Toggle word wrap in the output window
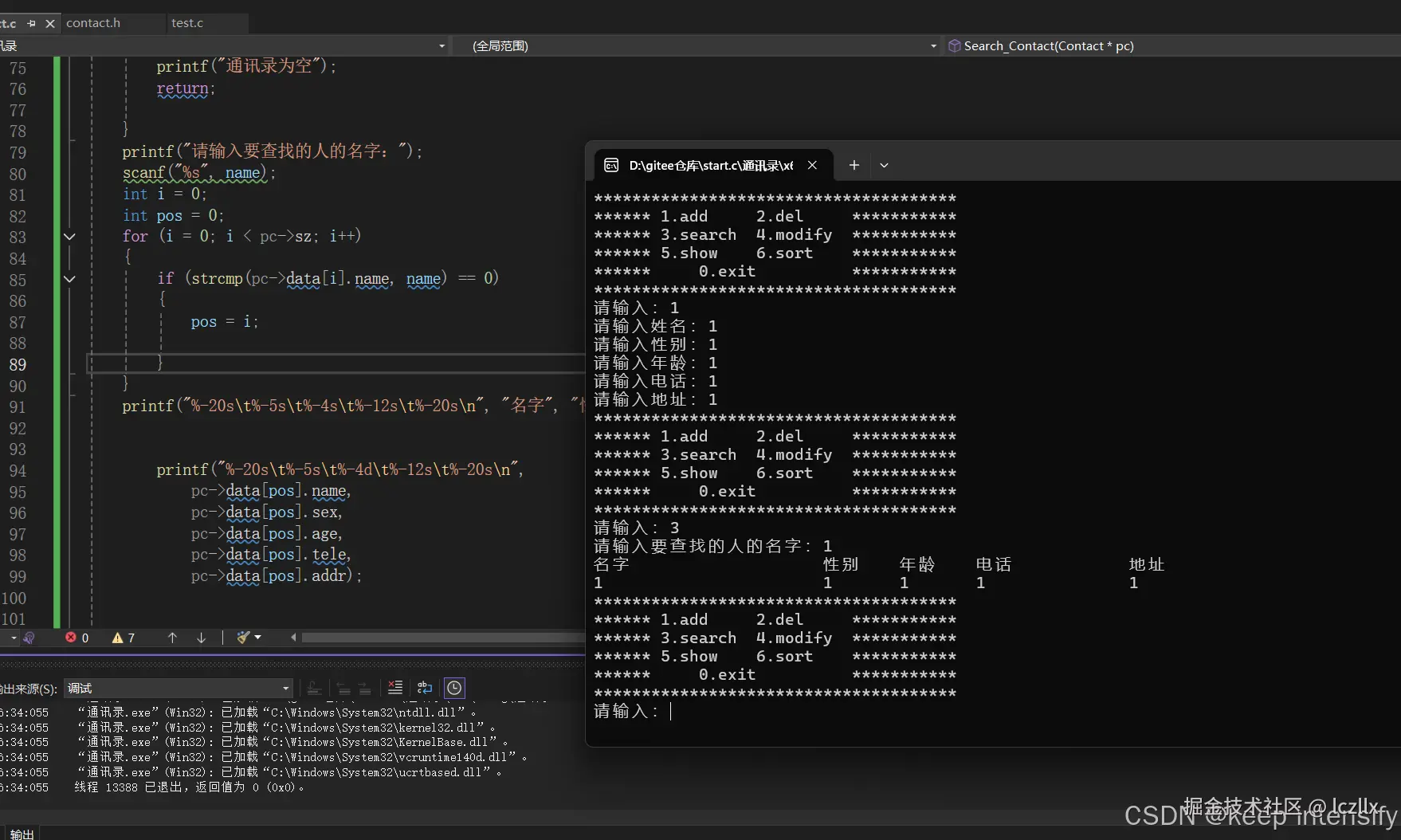The width and height of the screenshot is (1401, 840). (x=425, y=688)
